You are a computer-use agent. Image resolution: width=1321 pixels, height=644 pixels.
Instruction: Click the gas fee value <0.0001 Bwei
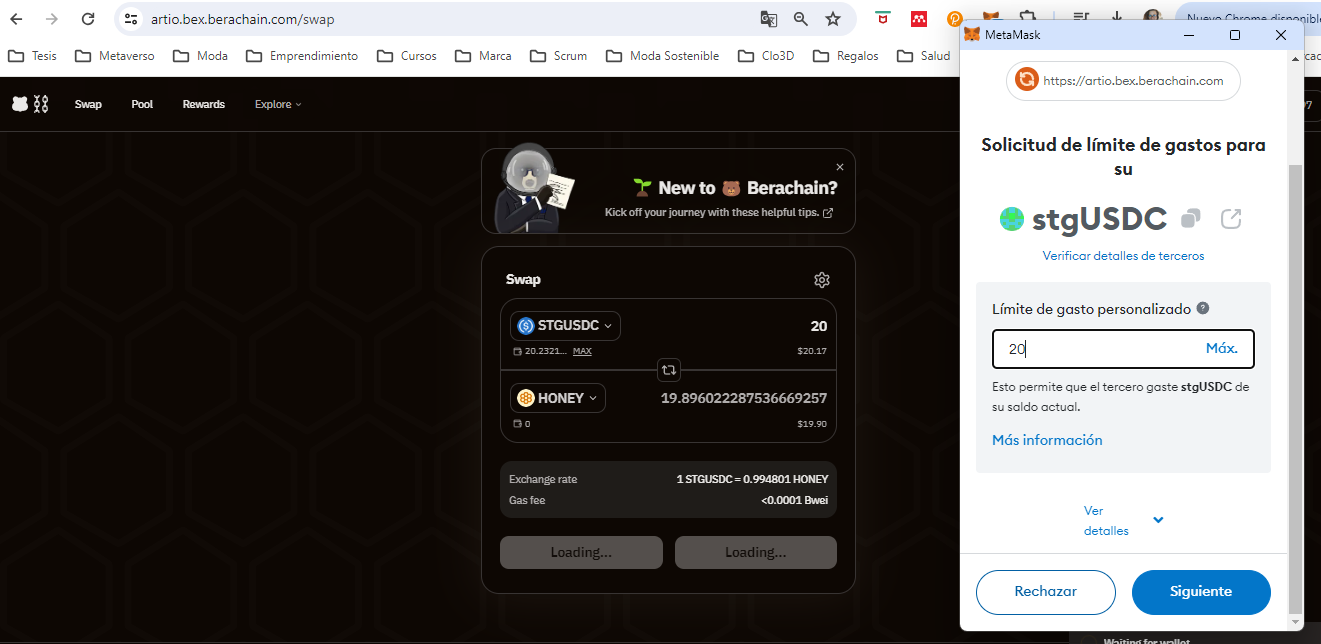tap(794, 500)
